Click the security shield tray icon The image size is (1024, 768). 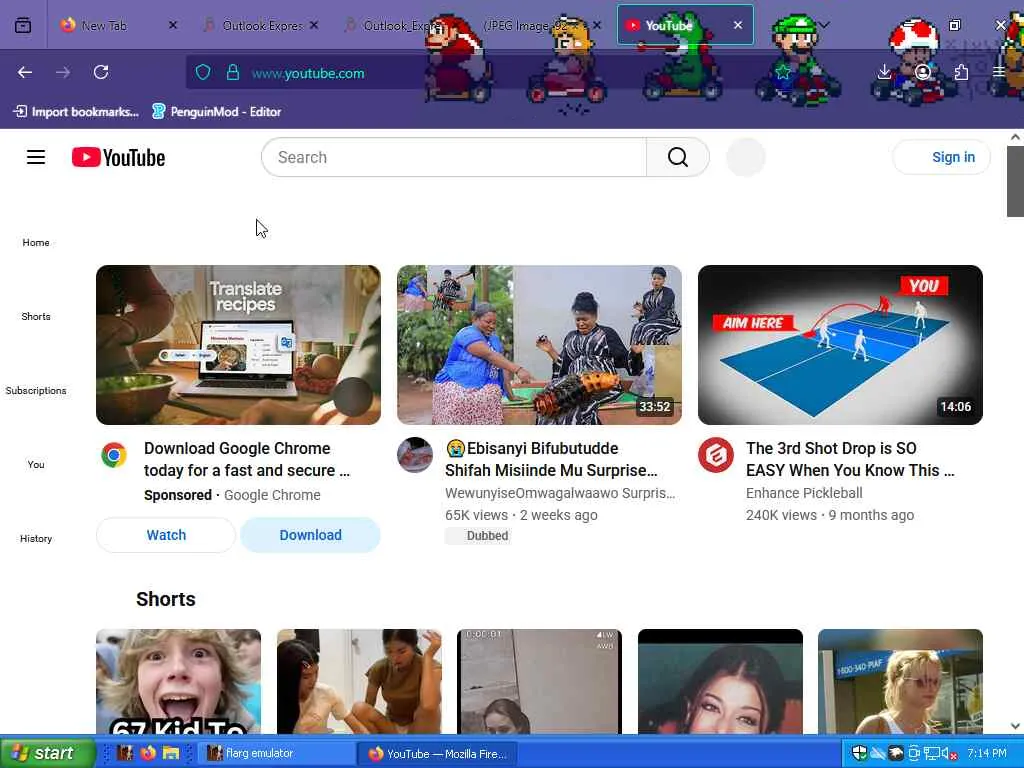pos(859,753)
